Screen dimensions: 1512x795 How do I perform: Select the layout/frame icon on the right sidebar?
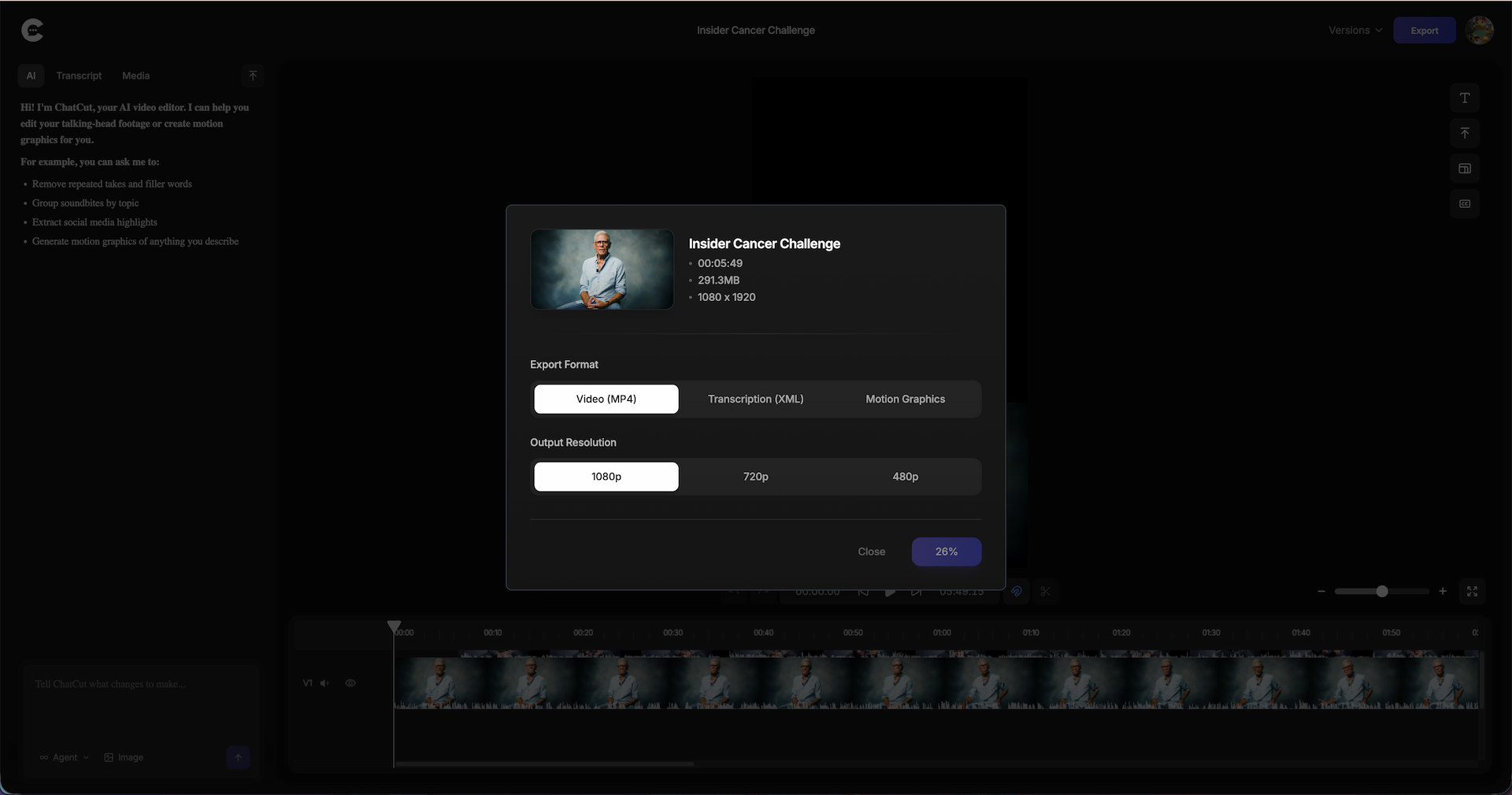[x=1465, y=168]
